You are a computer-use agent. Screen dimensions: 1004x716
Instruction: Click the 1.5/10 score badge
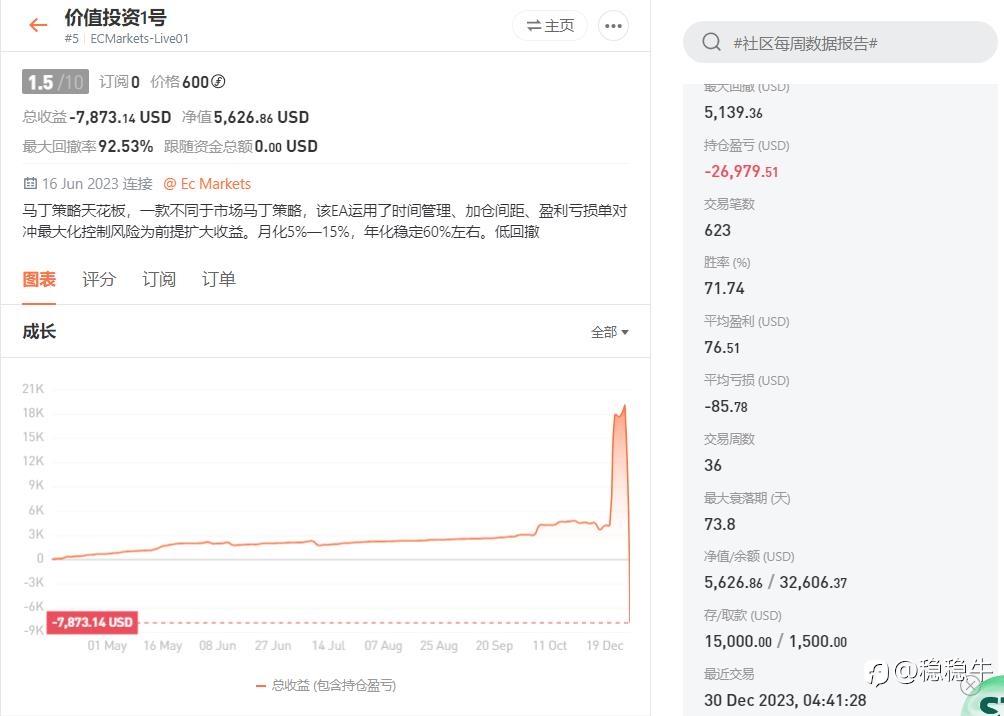coord(55,82)
